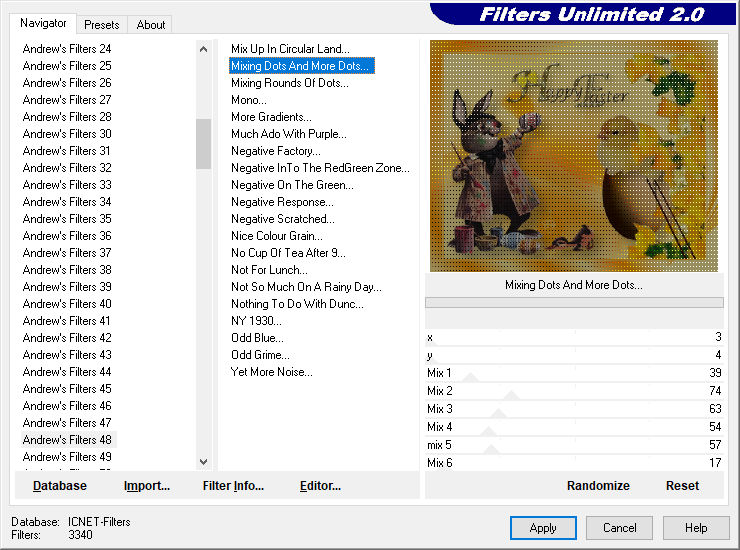This screenshot has width=740, height=550.
Task: Click the Cancel button
Action: [x=620, y=527]
